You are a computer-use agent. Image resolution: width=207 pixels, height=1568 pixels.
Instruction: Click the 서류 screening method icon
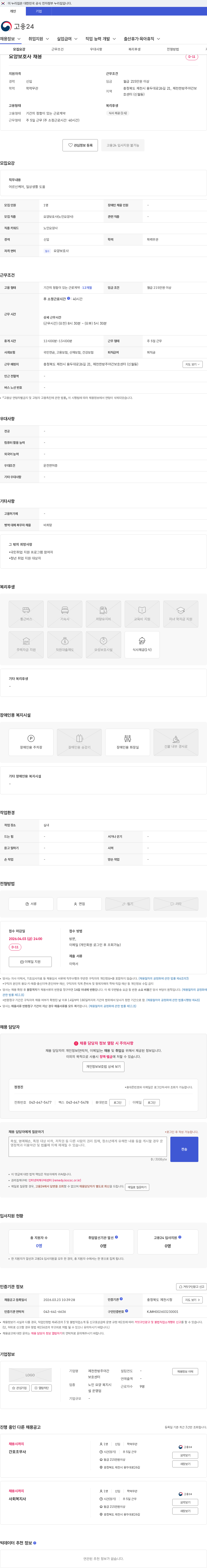pyautogui.click(x=31, y=904)
